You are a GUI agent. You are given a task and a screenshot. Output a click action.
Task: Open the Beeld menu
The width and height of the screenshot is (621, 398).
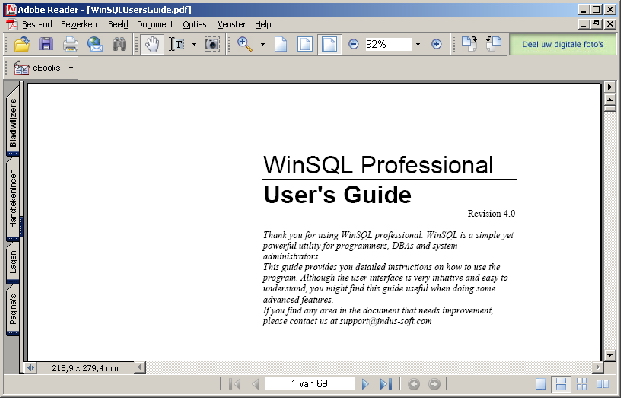(118, 25)
